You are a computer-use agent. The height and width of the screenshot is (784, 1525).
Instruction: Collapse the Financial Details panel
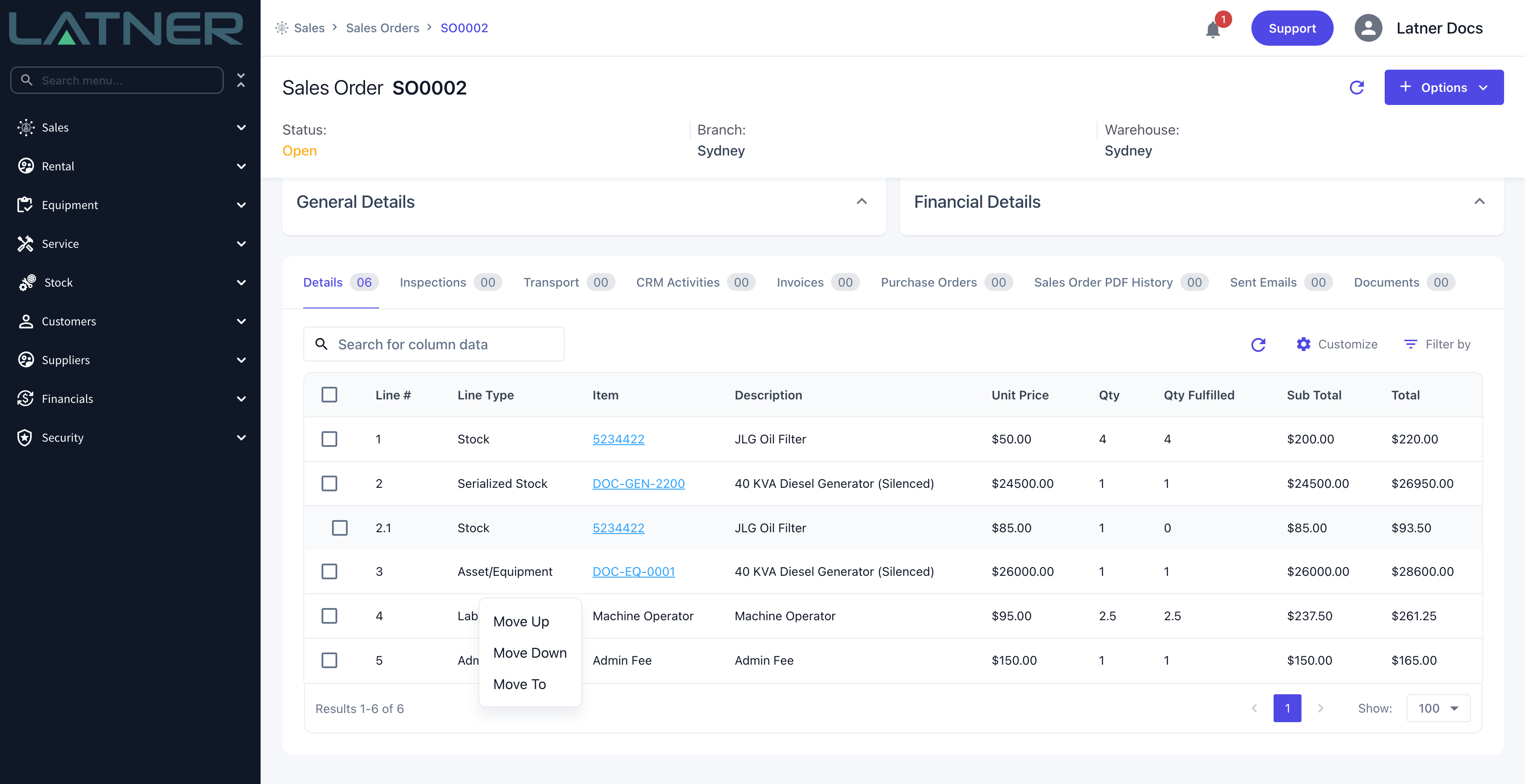(1479, 202)
